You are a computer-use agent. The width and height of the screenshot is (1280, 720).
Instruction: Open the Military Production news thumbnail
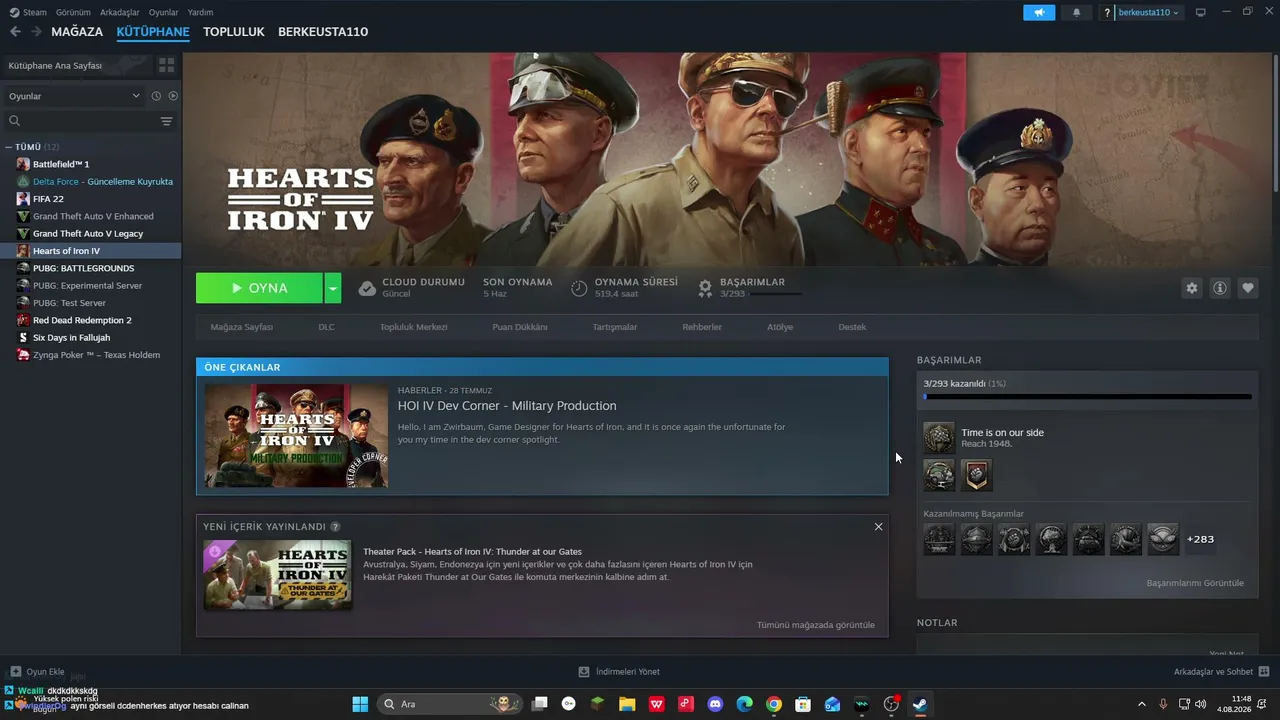click(296, 435)
